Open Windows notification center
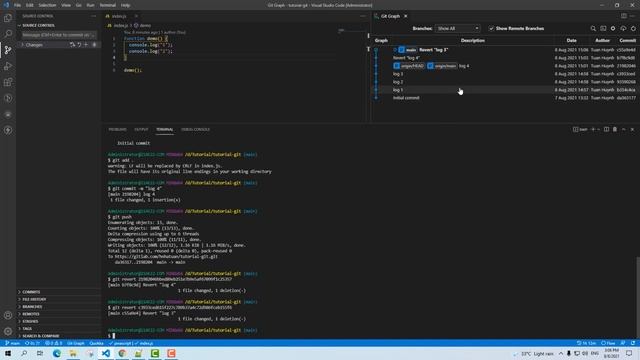 (x=629, y=353)
